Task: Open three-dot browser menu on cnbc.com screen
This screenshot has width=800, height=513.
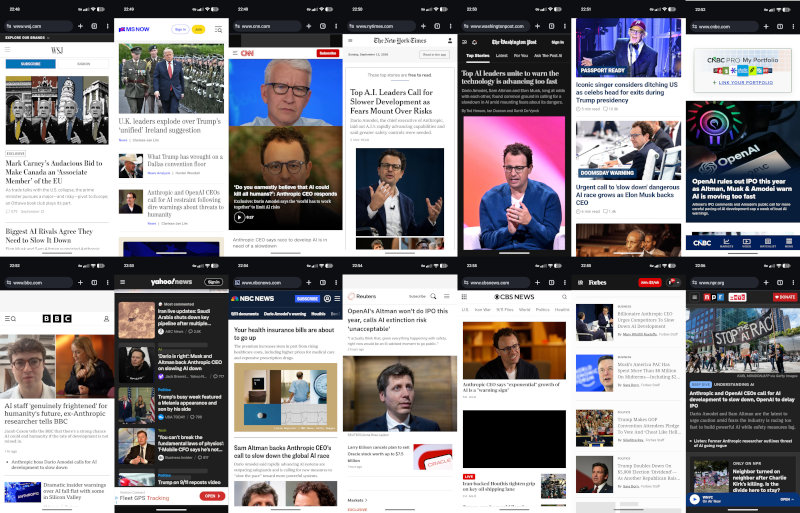Action: [x=793, y=26]
